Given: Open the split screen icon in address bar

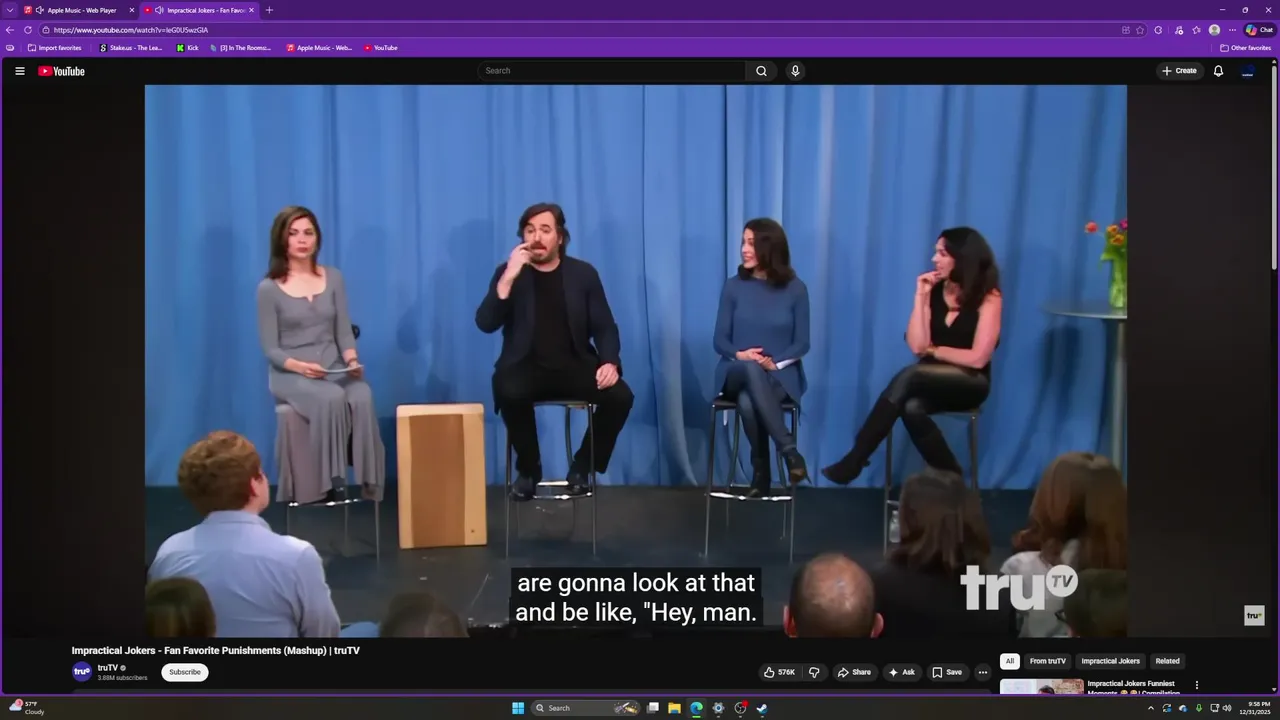Looking at the screenshot, I should (1126, 30).
